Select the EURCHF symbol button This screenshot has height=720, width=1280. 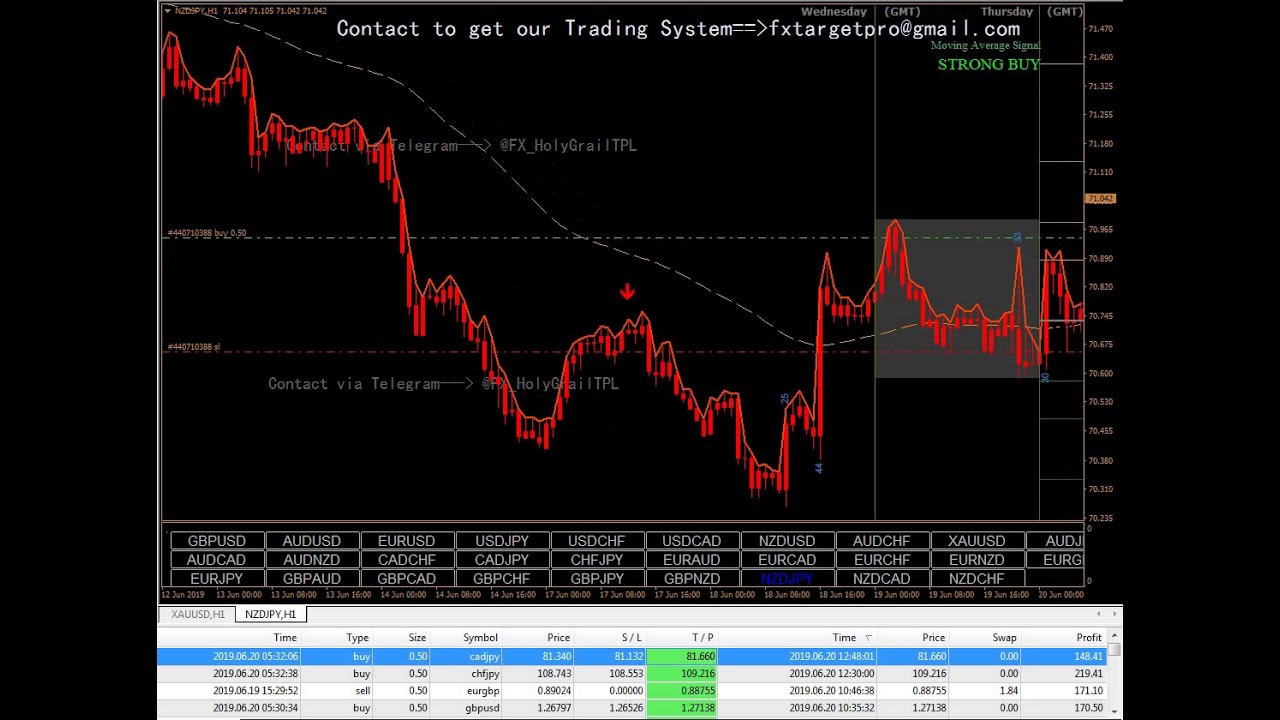pos(881,560)
